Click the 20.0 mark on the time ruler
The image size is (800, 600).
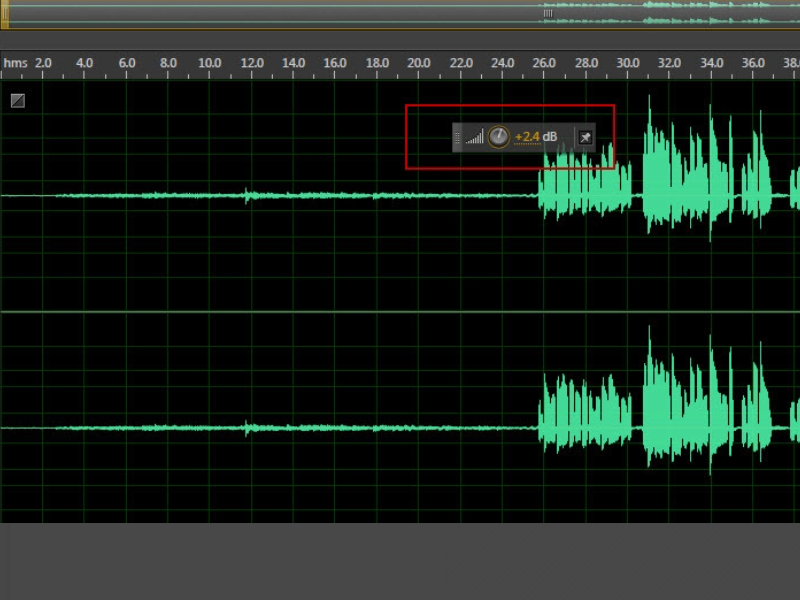tap(419, 63)
